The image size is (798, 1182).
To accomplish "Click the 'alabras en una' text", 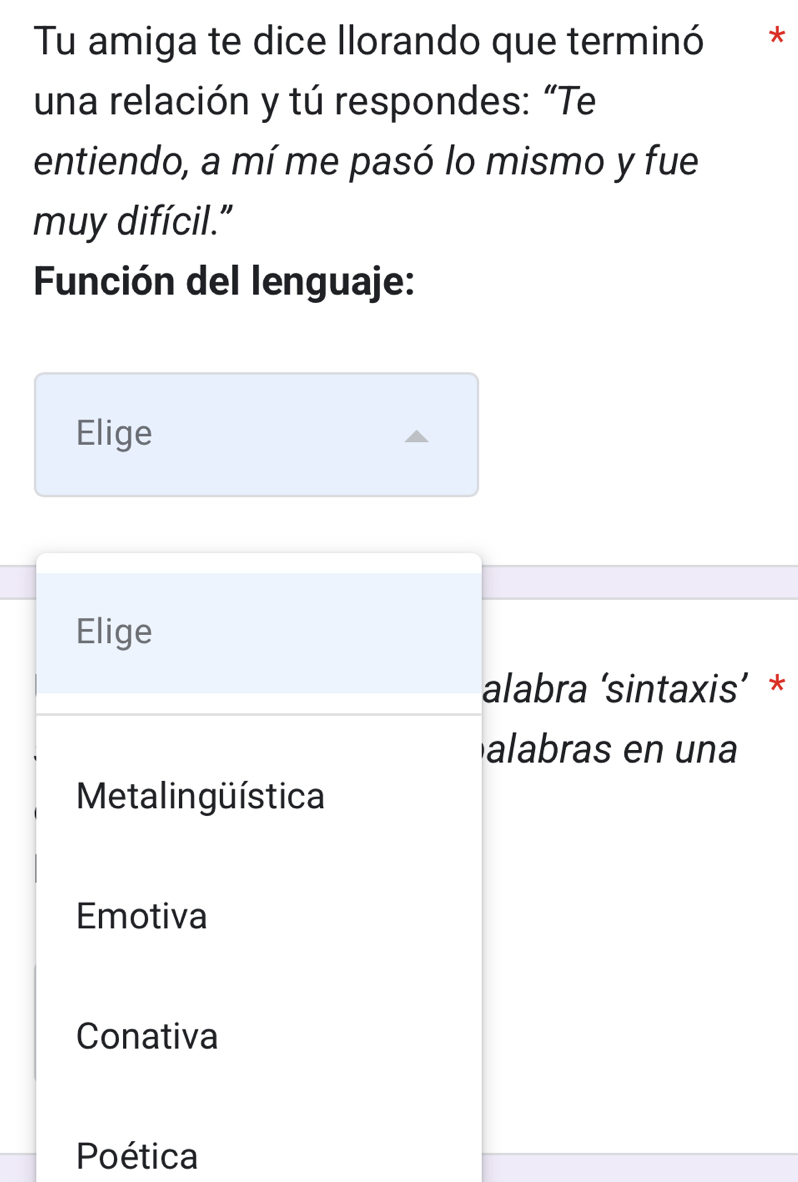I will [610, 749].
